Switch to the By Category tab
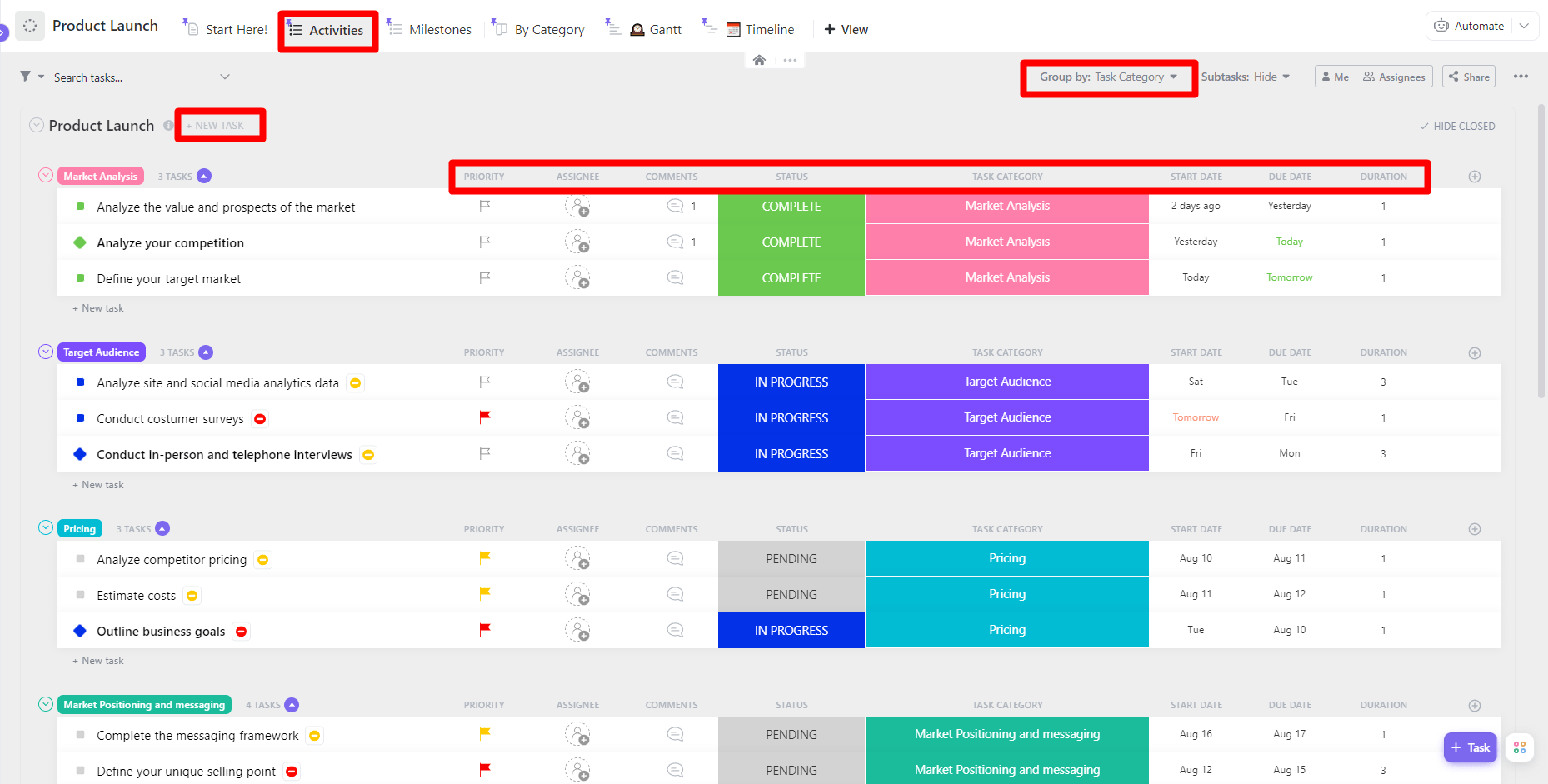This screenshot has width=1548, height=784. coord(547,29)
